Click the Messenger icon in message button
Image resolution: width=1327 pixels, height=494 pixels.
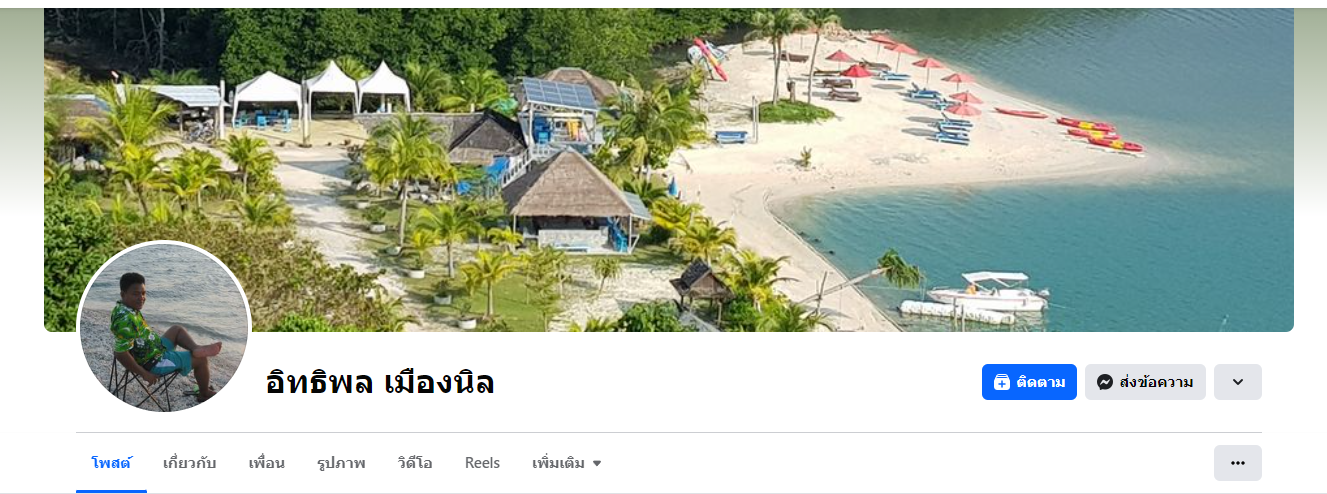(1105, 382)
